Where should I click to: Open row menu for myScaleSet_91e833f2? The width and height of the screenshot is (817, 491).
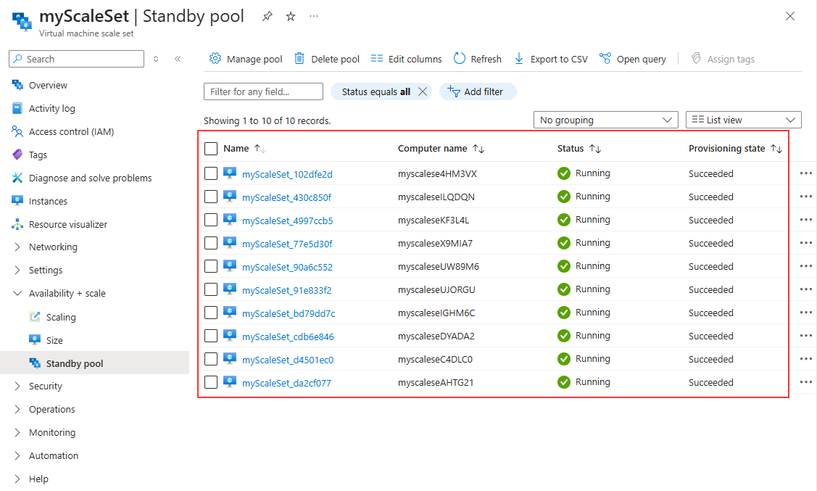click(806, 289)
